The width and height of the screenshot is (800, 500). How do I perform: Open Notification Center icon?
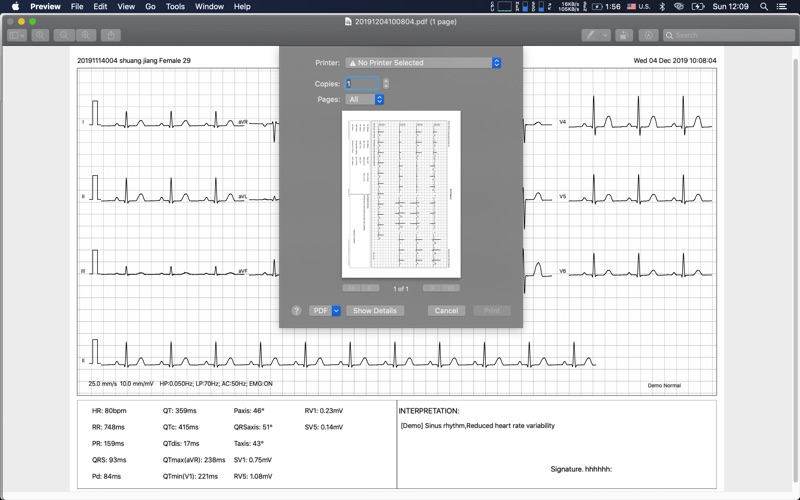(x=781, y=6)
